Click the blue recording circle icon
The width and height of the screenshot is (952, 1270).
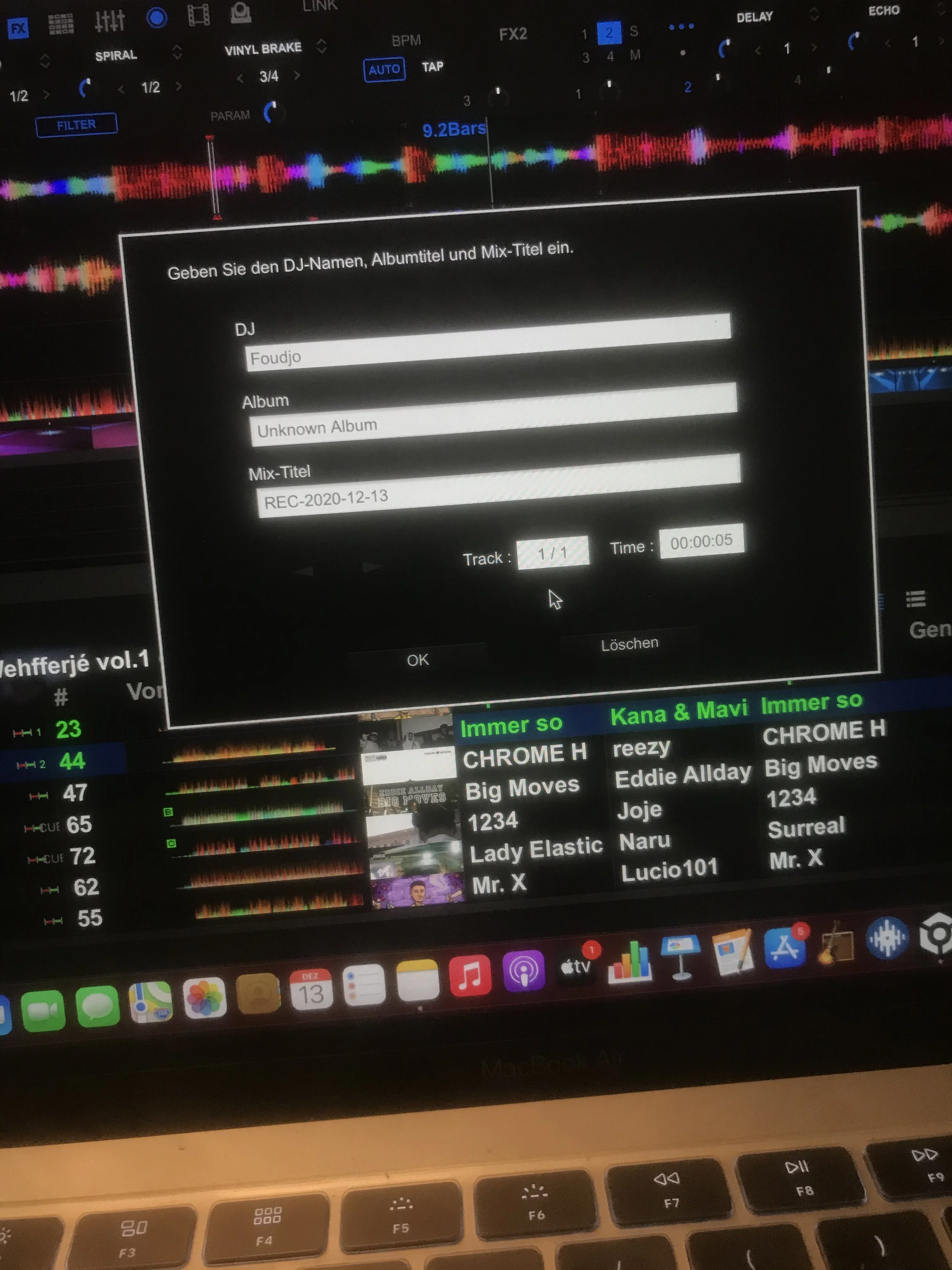(x=157, y=18)
